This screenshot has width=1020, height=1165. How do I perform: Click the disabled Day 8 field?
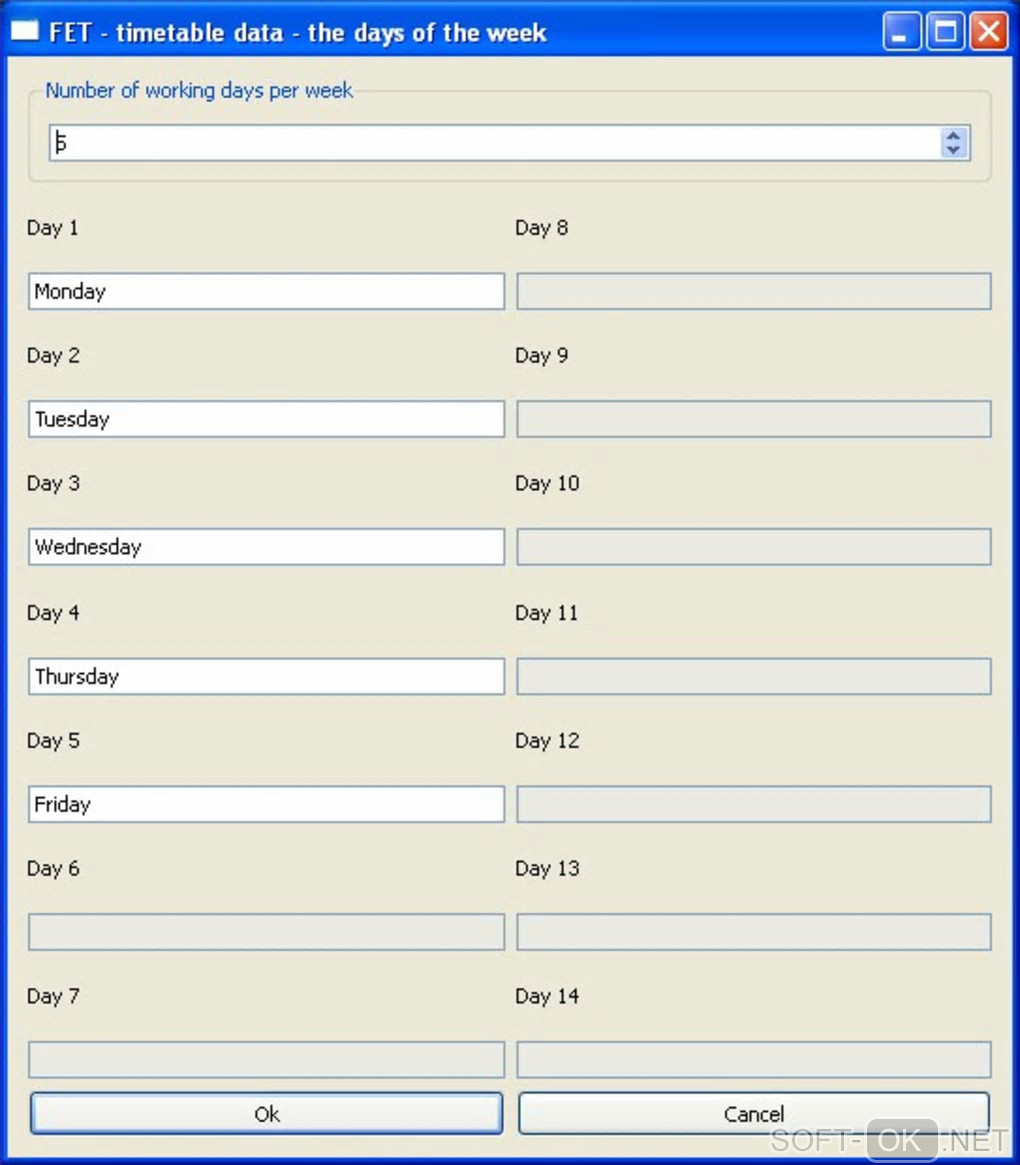(754, 291)
